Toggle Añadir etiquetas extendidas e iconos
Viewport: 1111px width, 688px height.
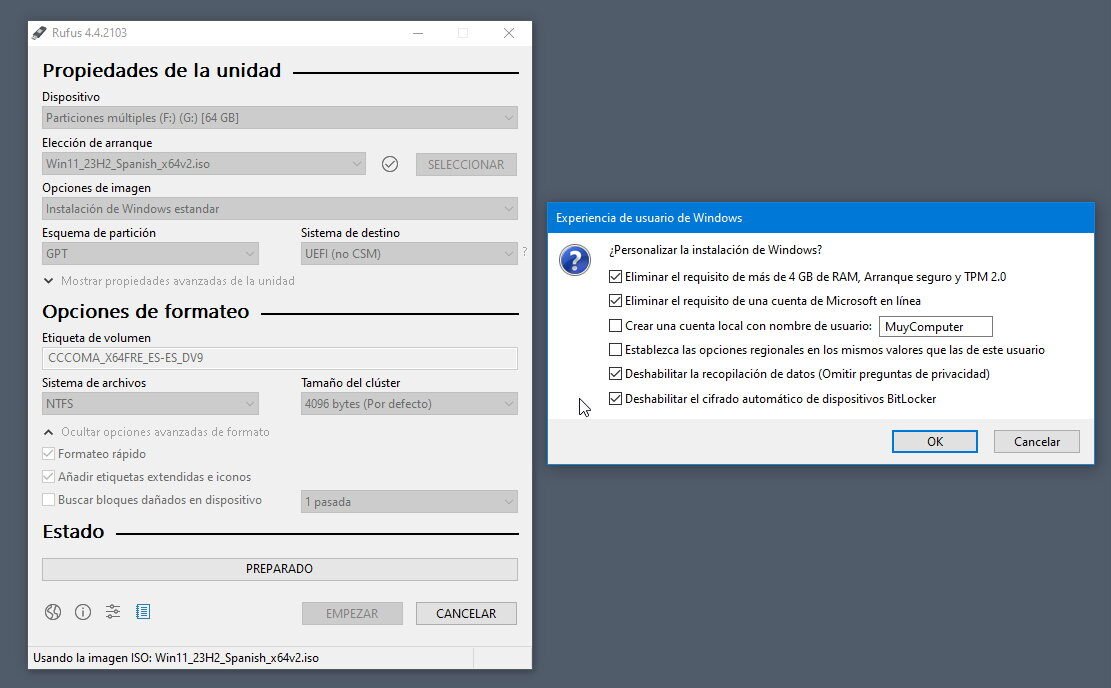click(48, 477)
